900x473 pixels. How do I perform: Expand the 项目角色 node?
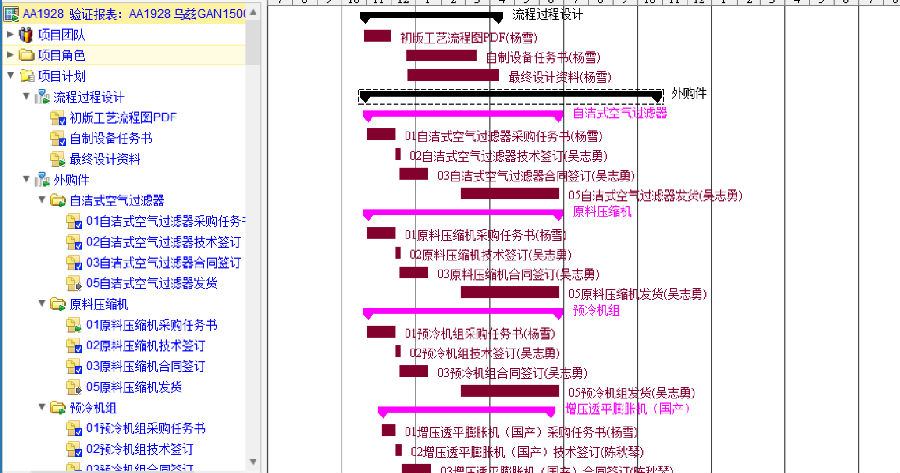10,55
